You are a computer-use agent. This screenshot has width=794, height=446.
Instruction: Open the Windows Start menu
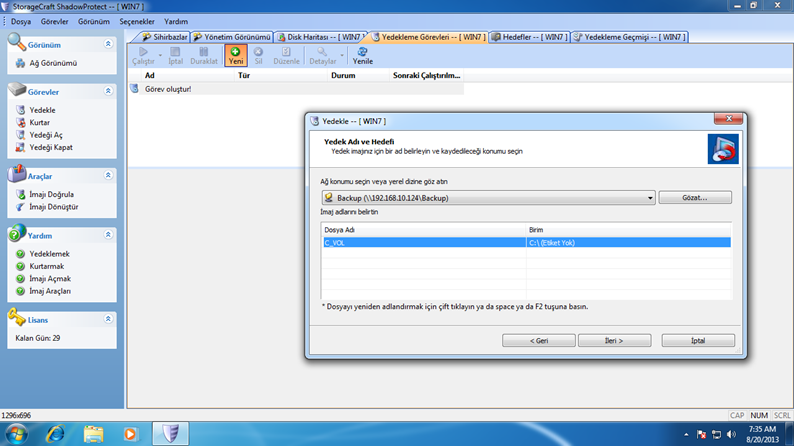16,434
